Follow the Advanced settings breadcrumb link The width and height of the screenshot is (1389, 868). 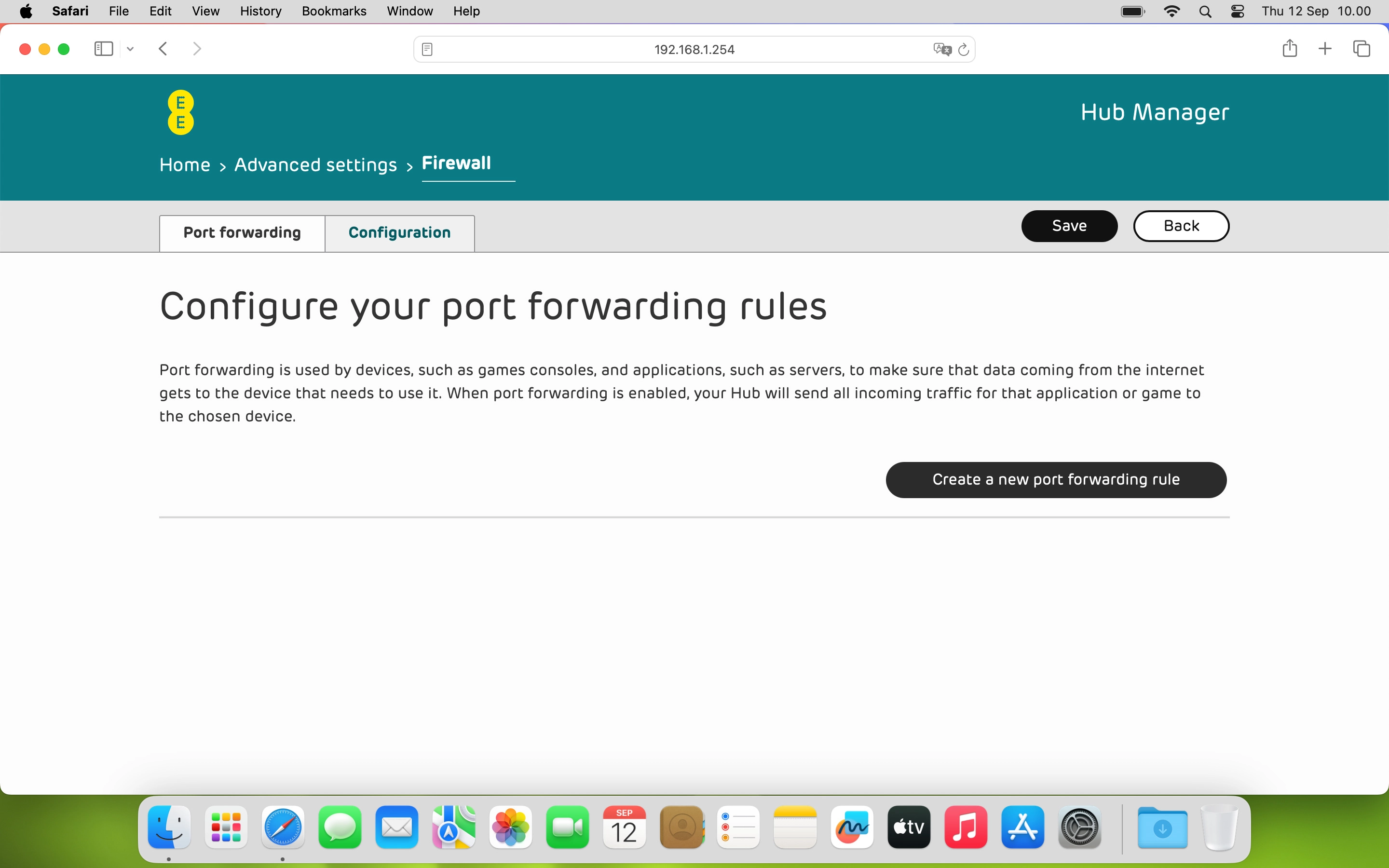[x=316, y=165]
